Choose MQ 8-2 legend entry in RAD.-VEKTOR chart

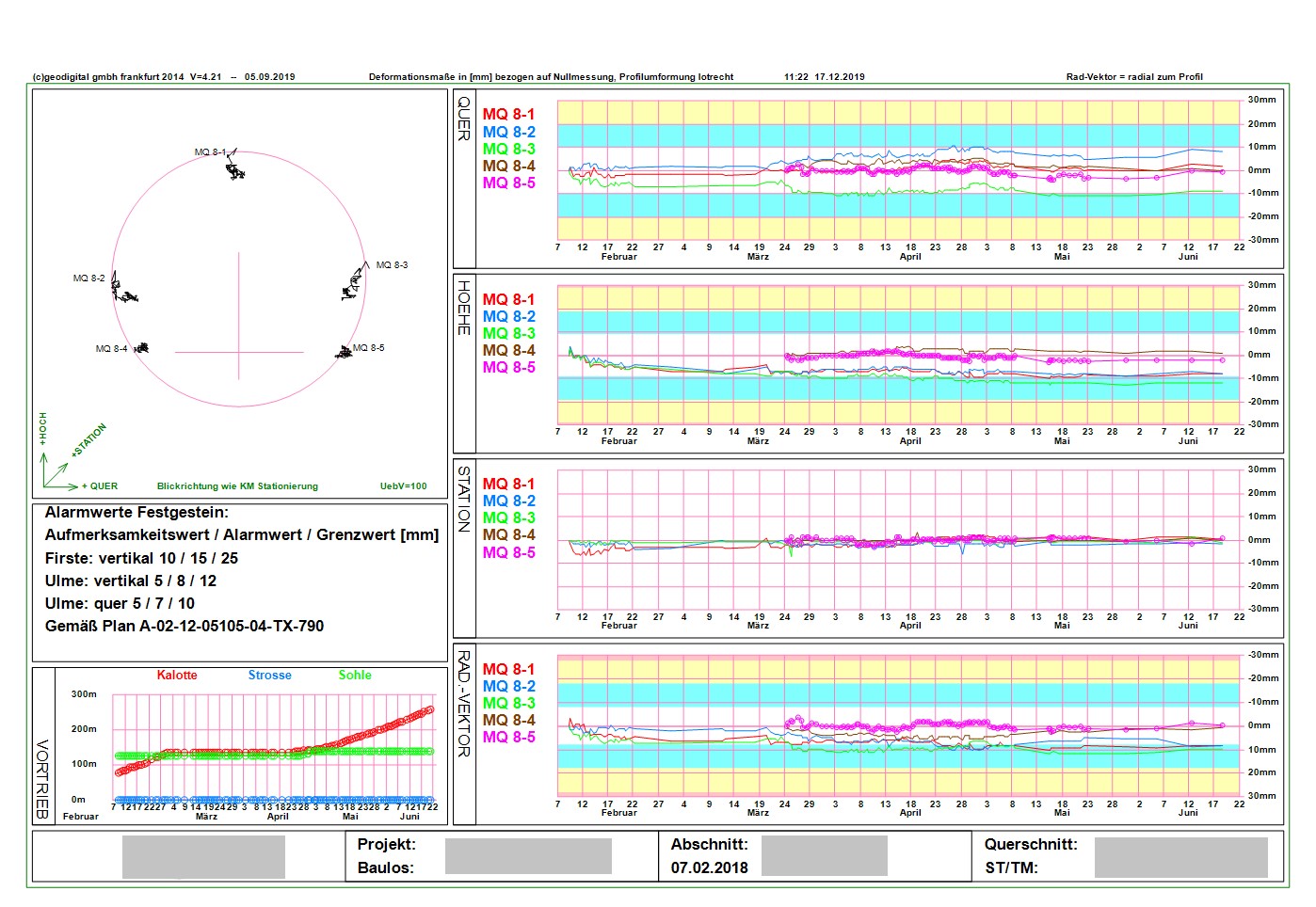(x=508, y=687)
